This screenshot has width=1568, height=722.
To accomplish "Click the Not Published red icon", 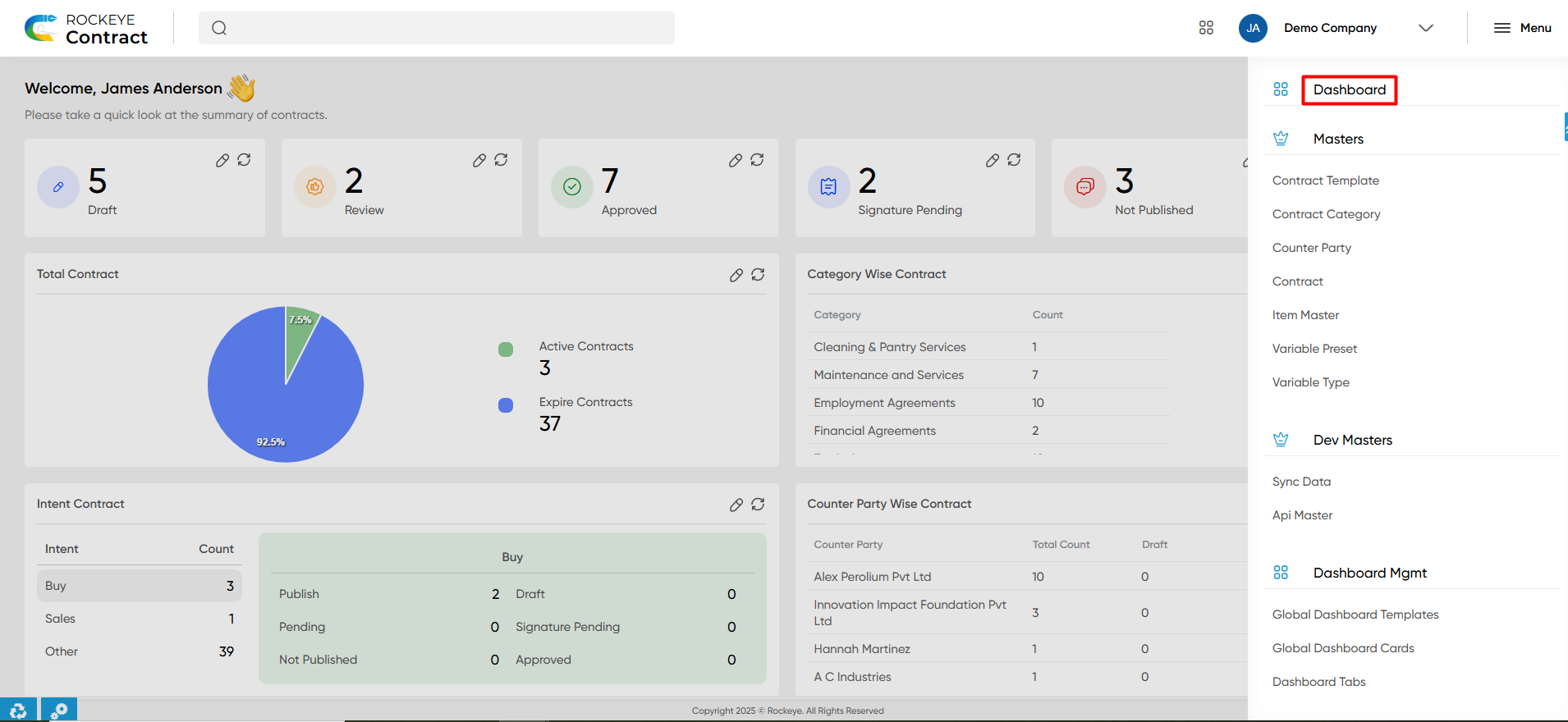I will pos(1085,187).
